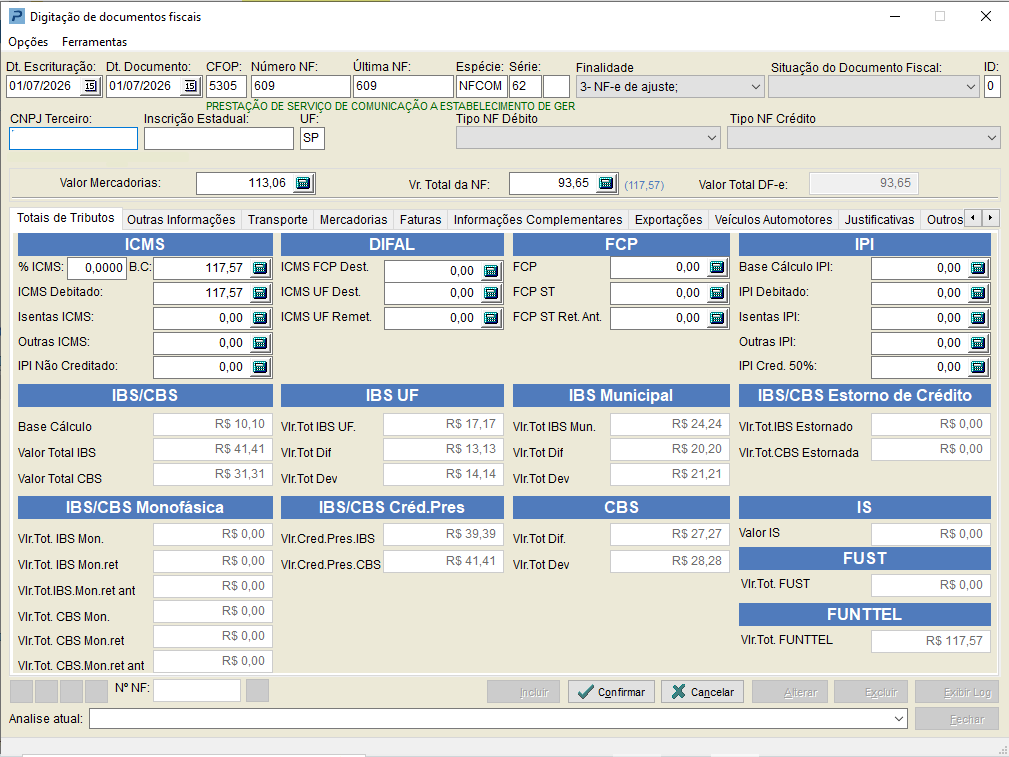The height and width of the screenshot is (757, 1009).
Task: Switch to Justificativas tab
Action: tap(880, 220)
